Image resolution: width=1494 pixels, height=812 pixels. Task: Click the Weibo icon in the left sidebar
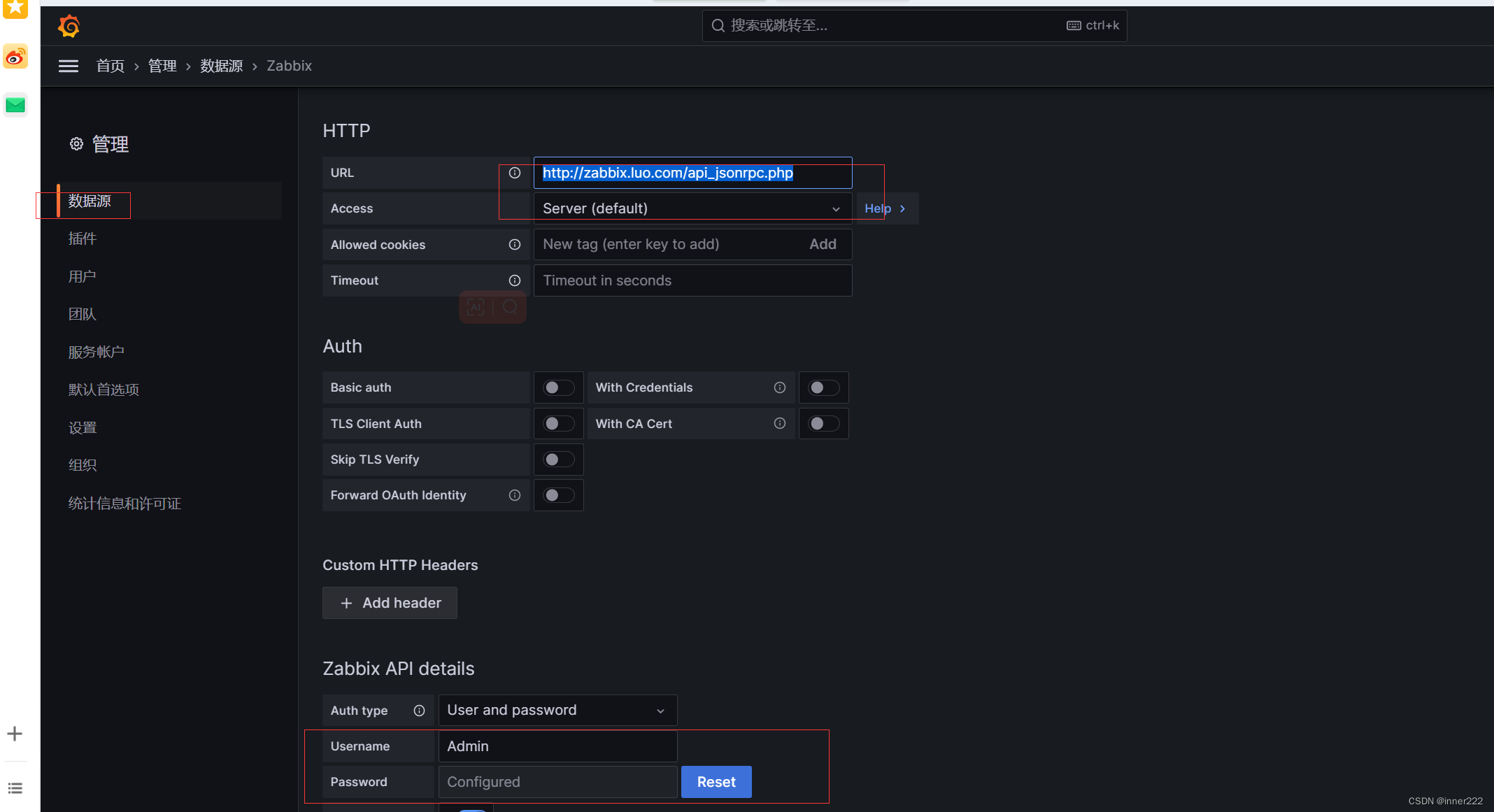[15, 57]
